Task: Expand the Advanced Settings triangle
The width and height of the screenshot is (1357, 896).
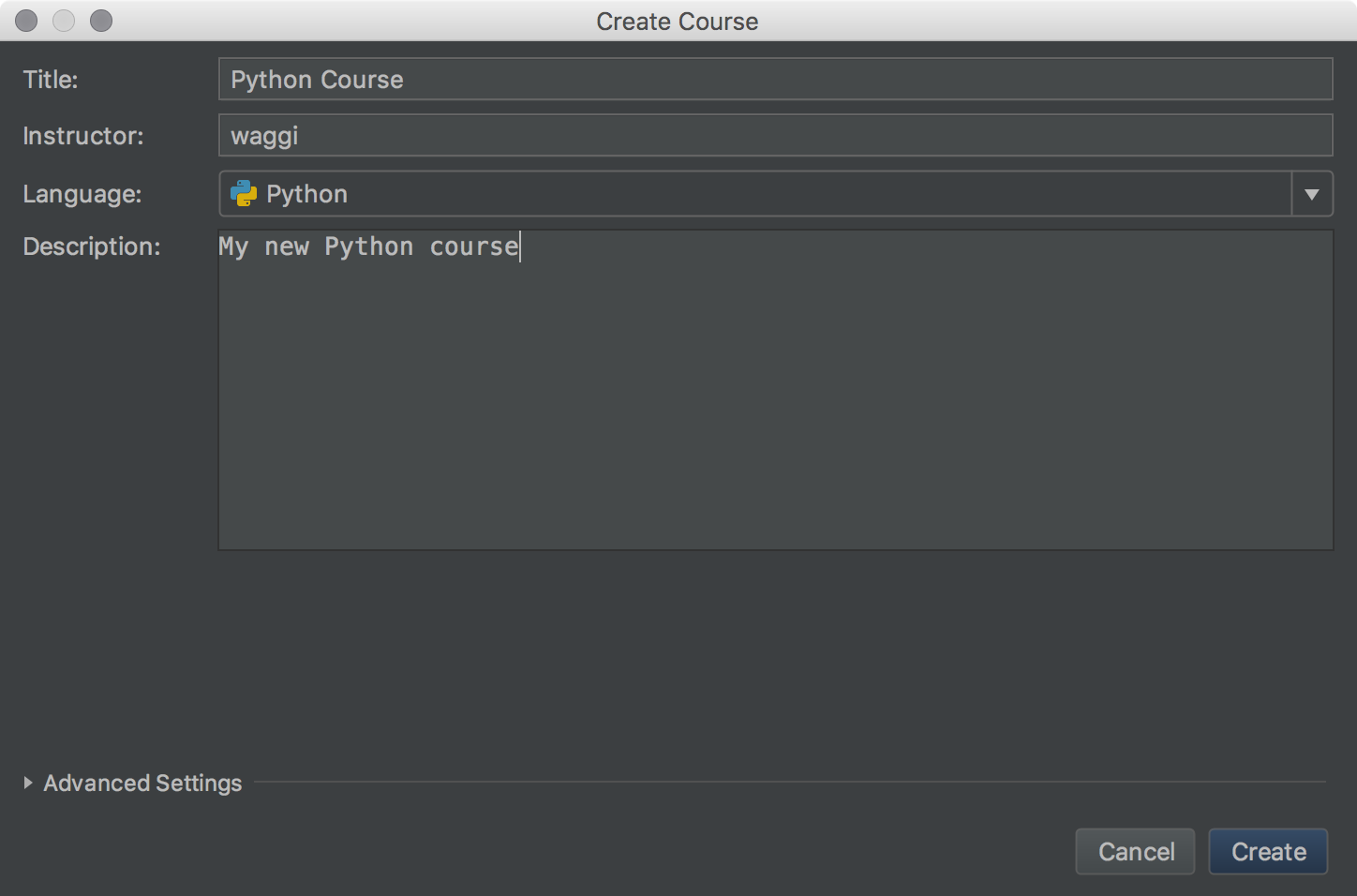Action: tap(28, 783)
